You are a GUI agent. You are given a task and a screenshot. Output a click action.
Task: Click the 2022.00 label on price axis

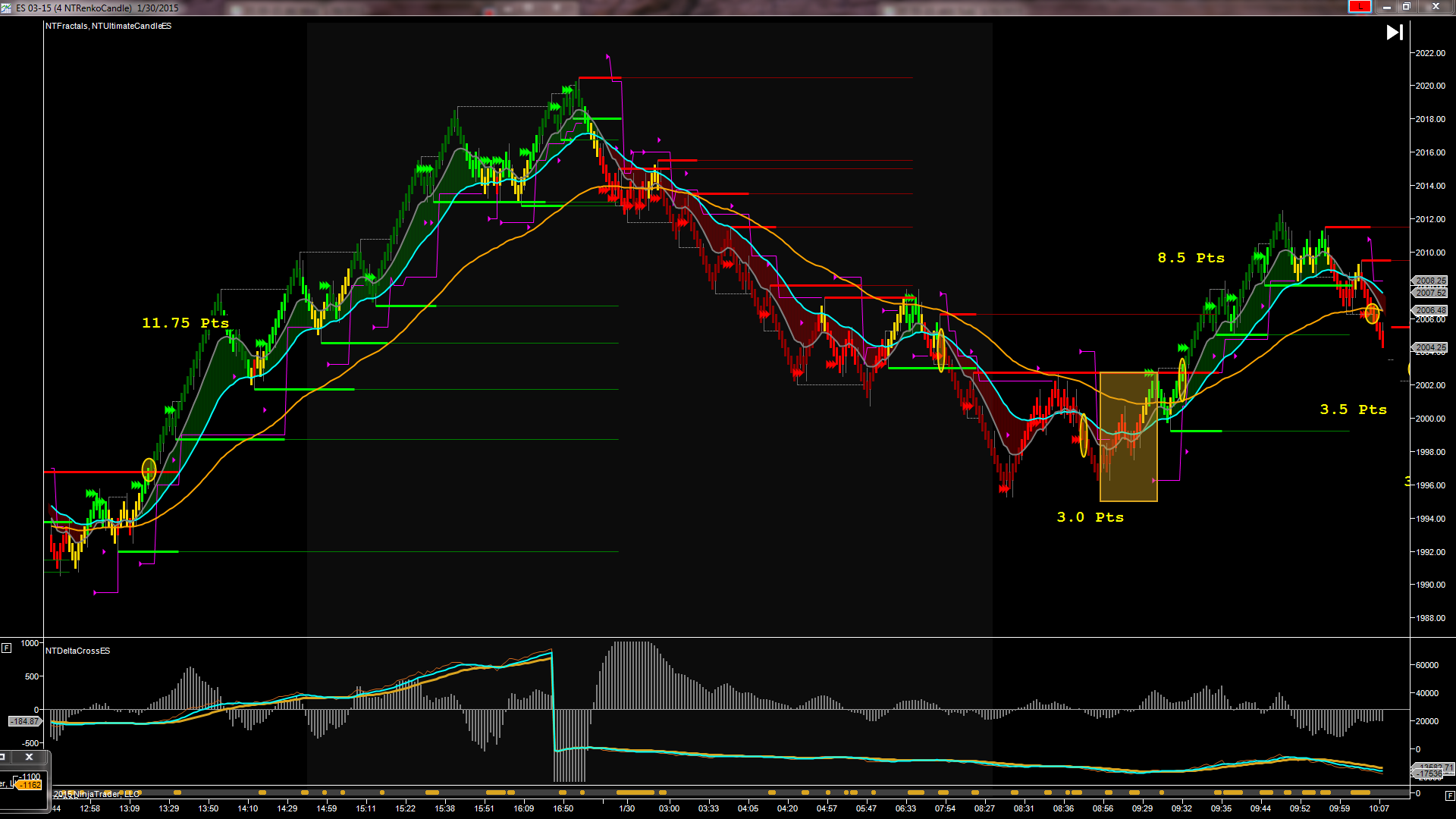pyautogui.click(x=1430, y=53)
